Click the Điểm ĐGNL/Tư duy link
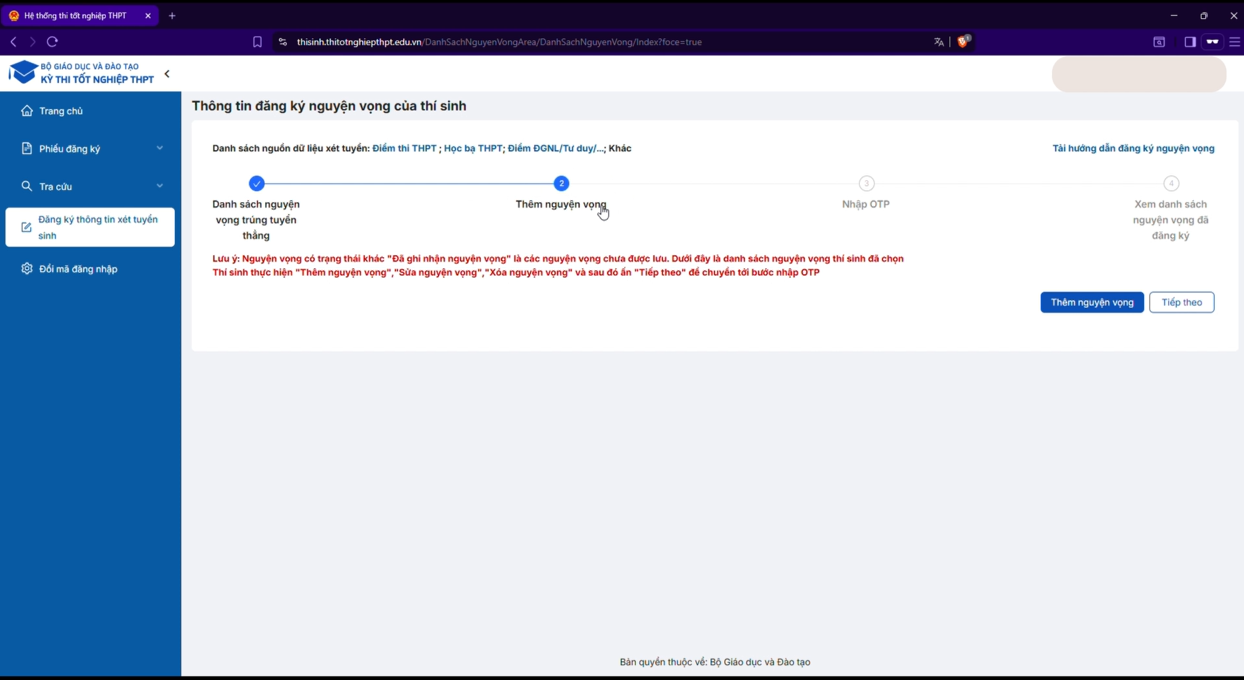 point(555,148)
